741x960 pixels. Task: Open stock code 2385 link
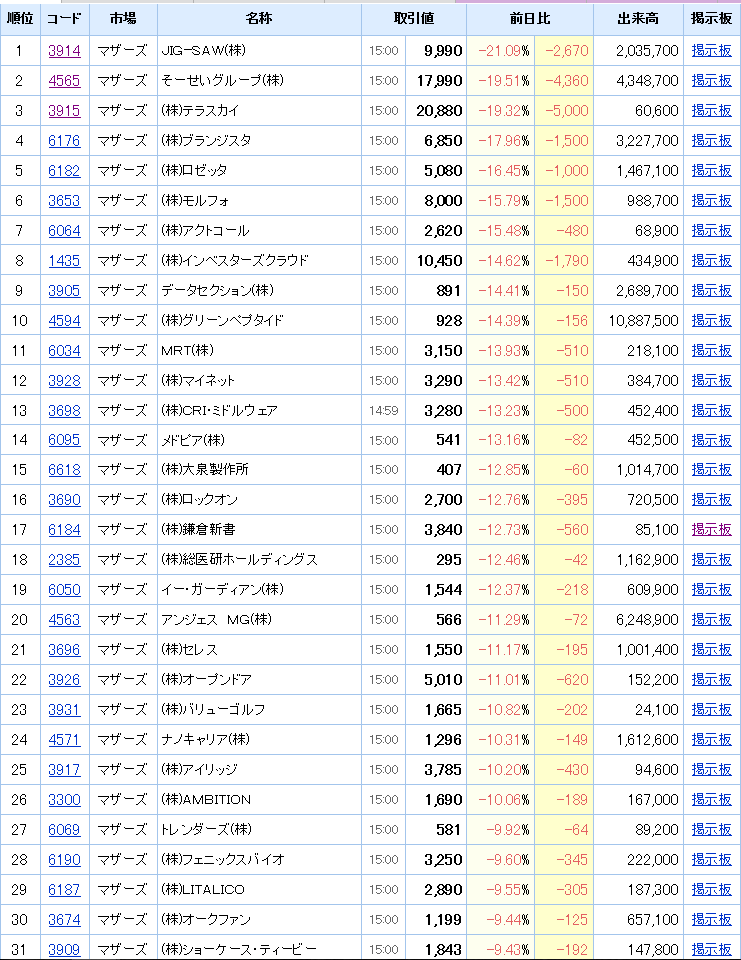click(64, 560)
